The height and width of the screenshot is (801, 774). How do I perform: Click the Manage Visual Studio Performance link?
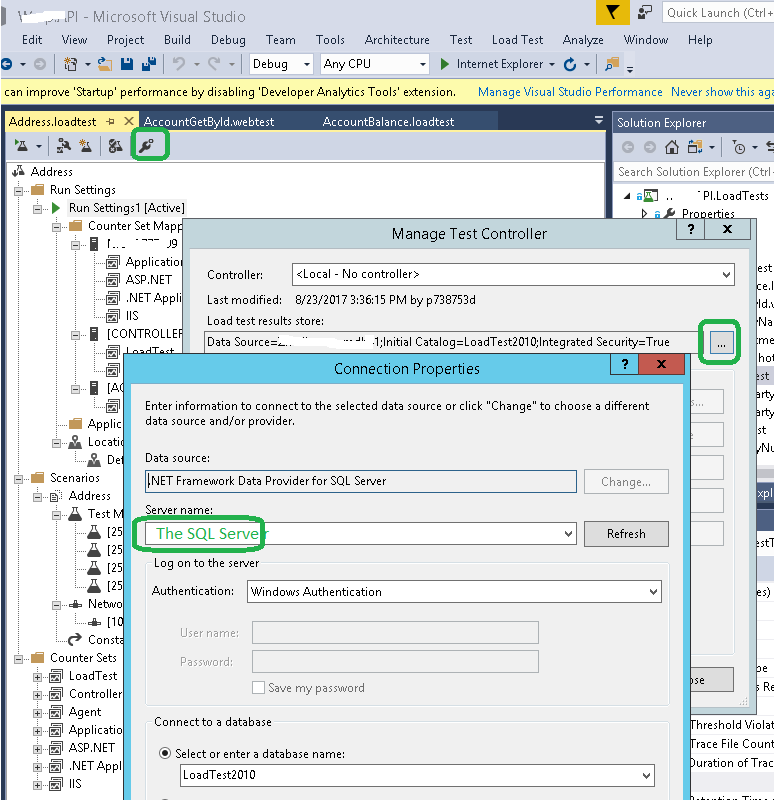(x=570, y=92)
